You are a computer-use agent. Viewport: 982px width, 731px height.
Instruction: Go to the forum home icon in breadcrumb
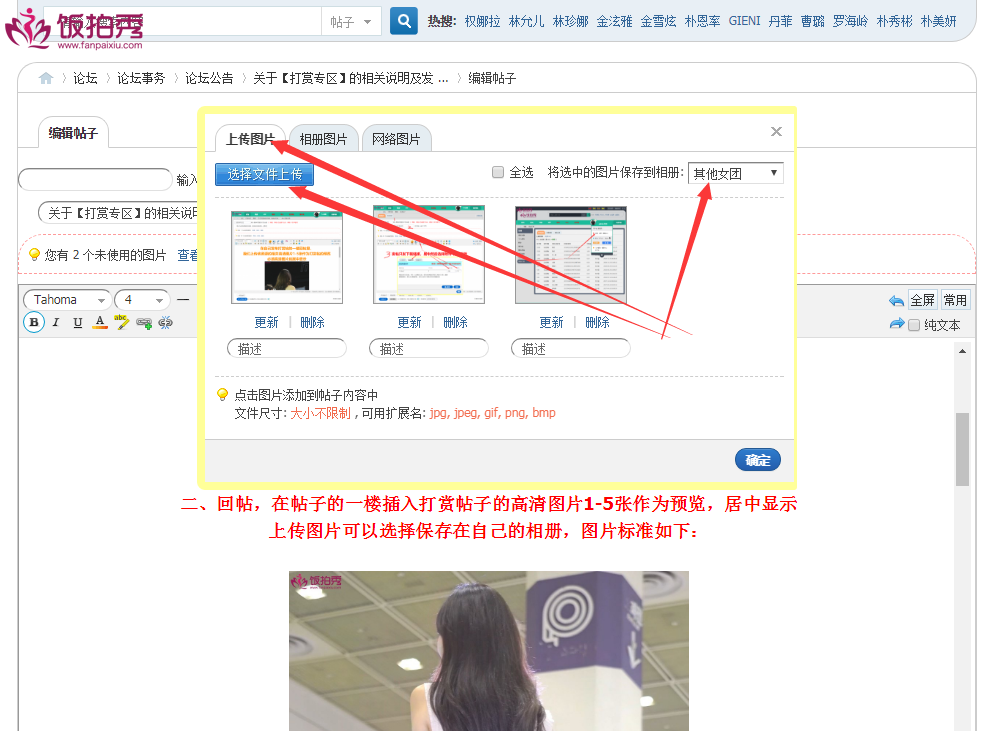(46, 78)
